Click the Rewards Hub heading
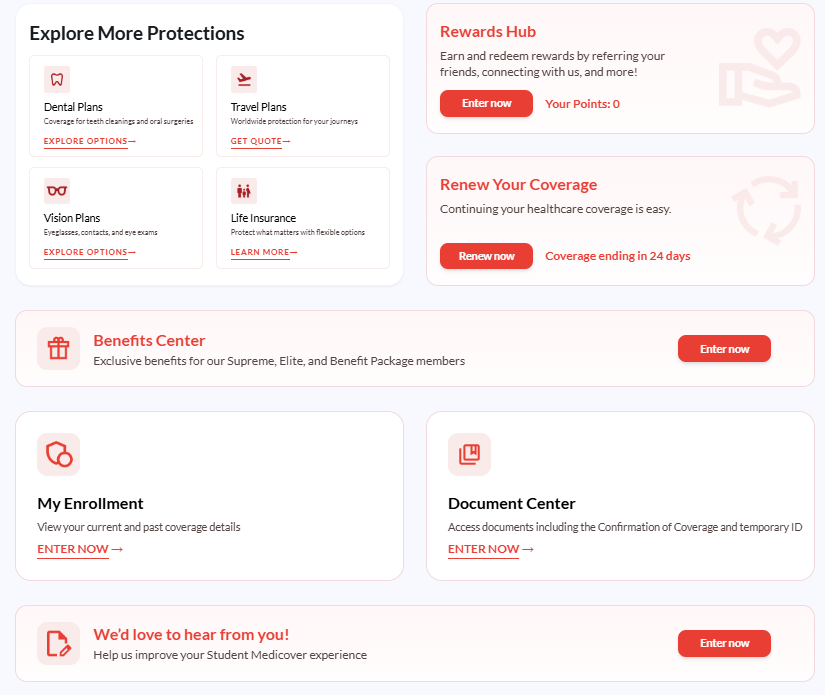 [488, 32]
